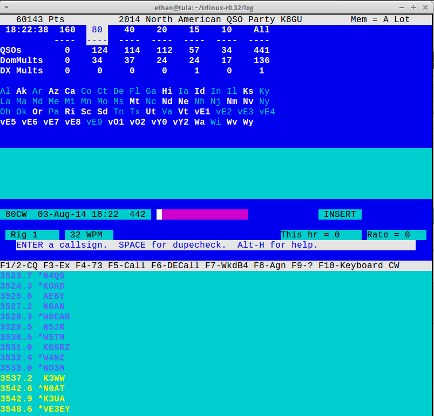Toggle the INSERT mode indicator

[x=340, y=214]
